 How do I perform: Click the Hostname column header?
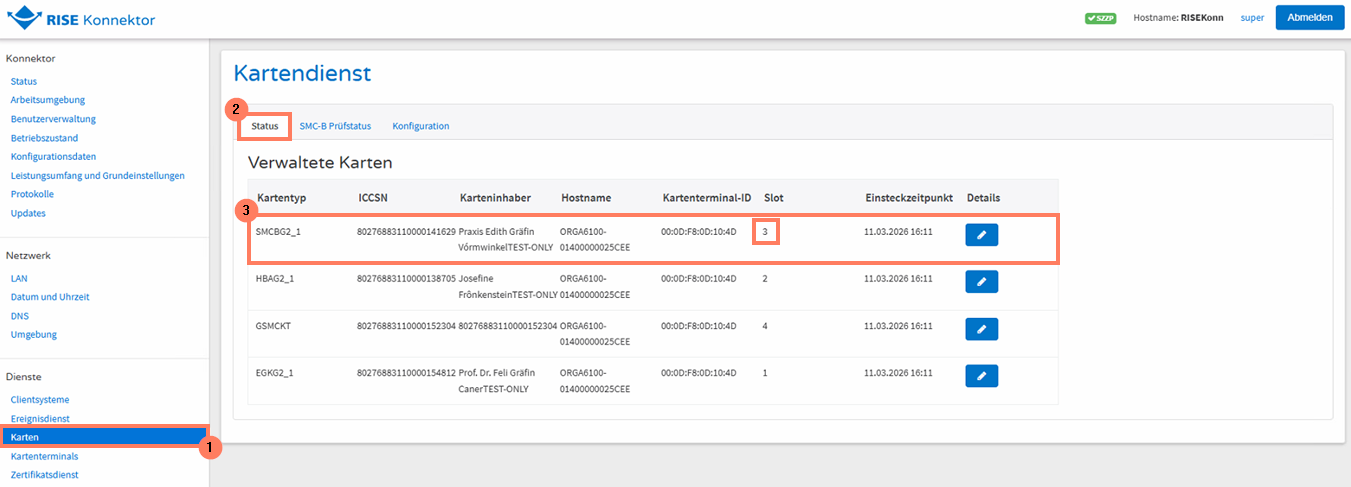point(586,198)
